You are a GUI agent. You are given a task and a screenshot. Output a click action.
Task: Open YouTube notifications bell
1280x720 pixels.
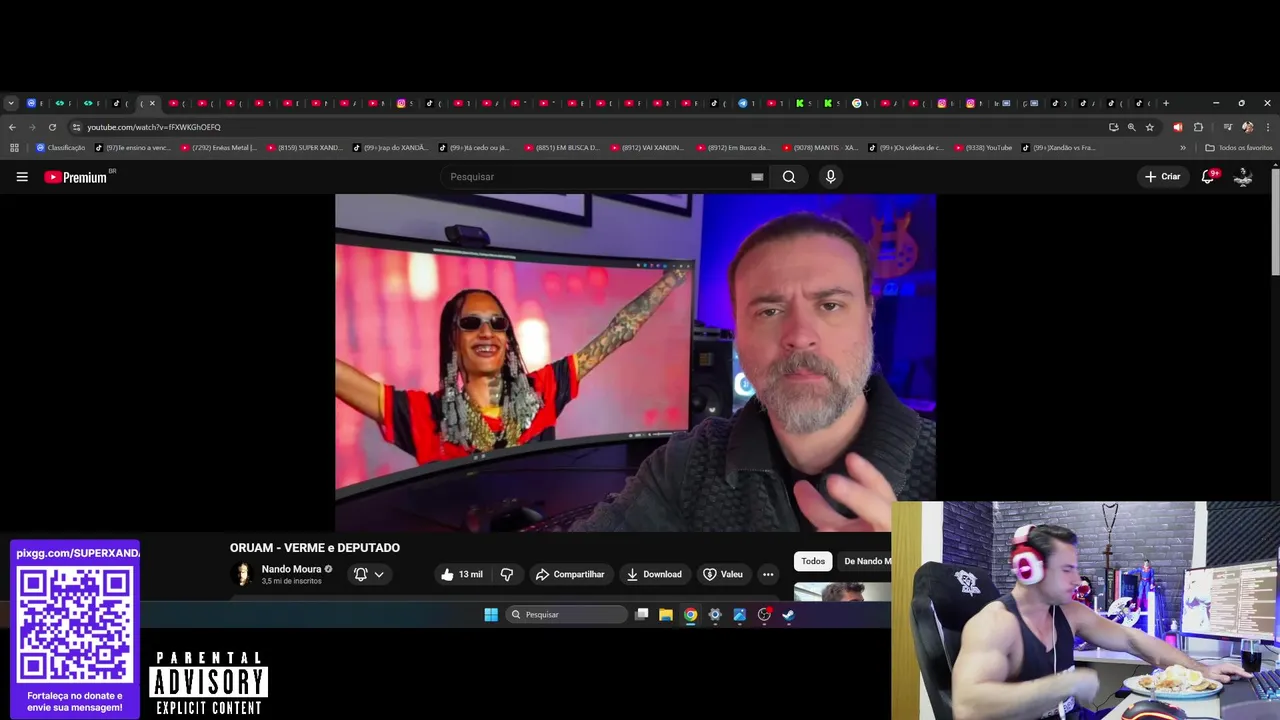pos(1208,177)
